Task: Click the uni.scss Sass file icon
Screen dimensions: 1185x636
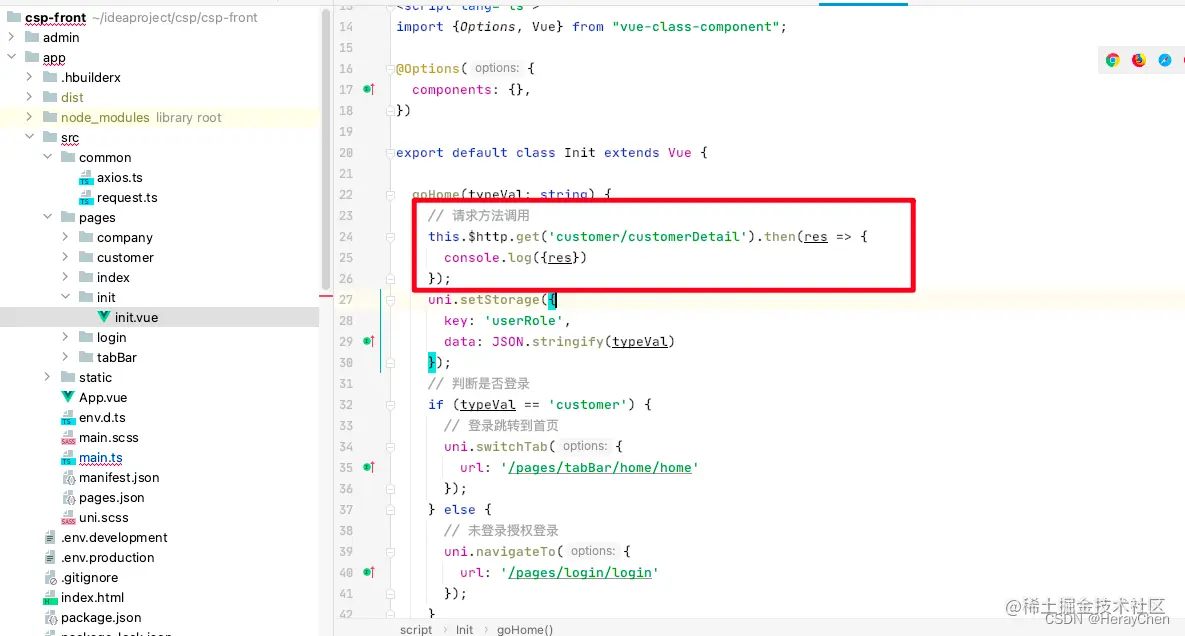Action: (x=68, y=517)
